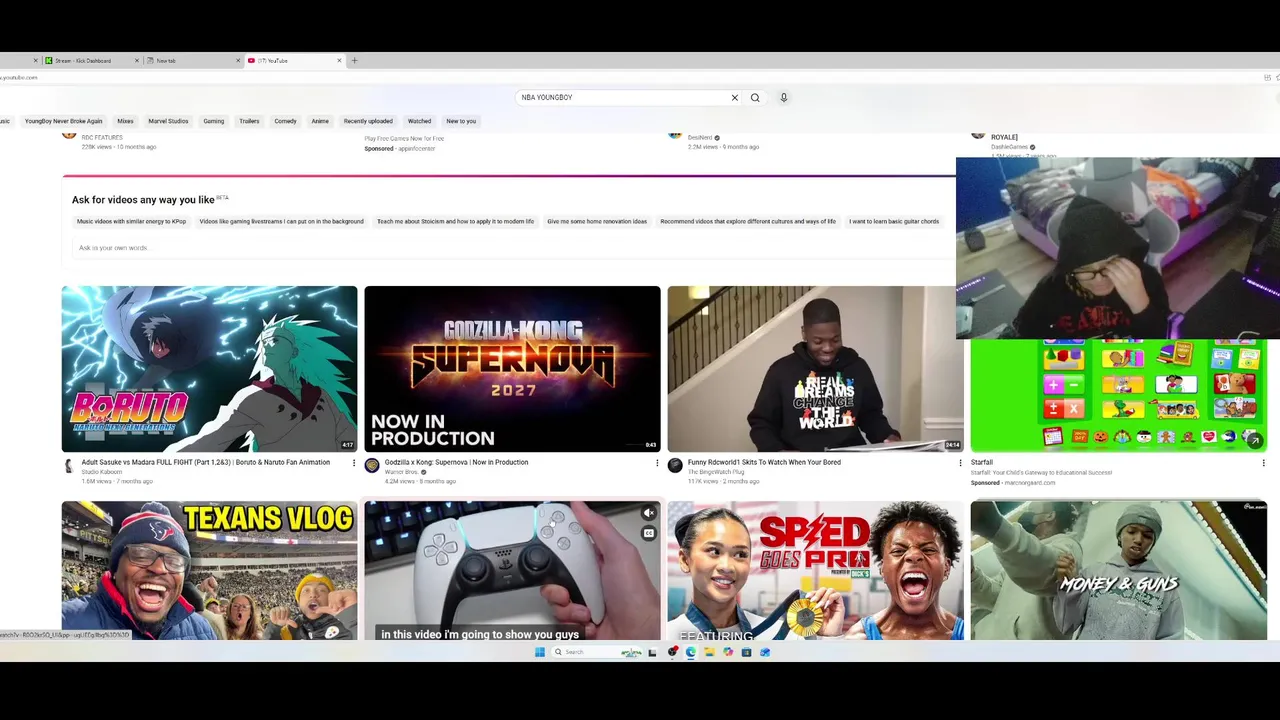Image resolution: width=1280 pixels, height=720 pixels.
Task: Start voice search with the microphone
Action: [x=784, y=98]
